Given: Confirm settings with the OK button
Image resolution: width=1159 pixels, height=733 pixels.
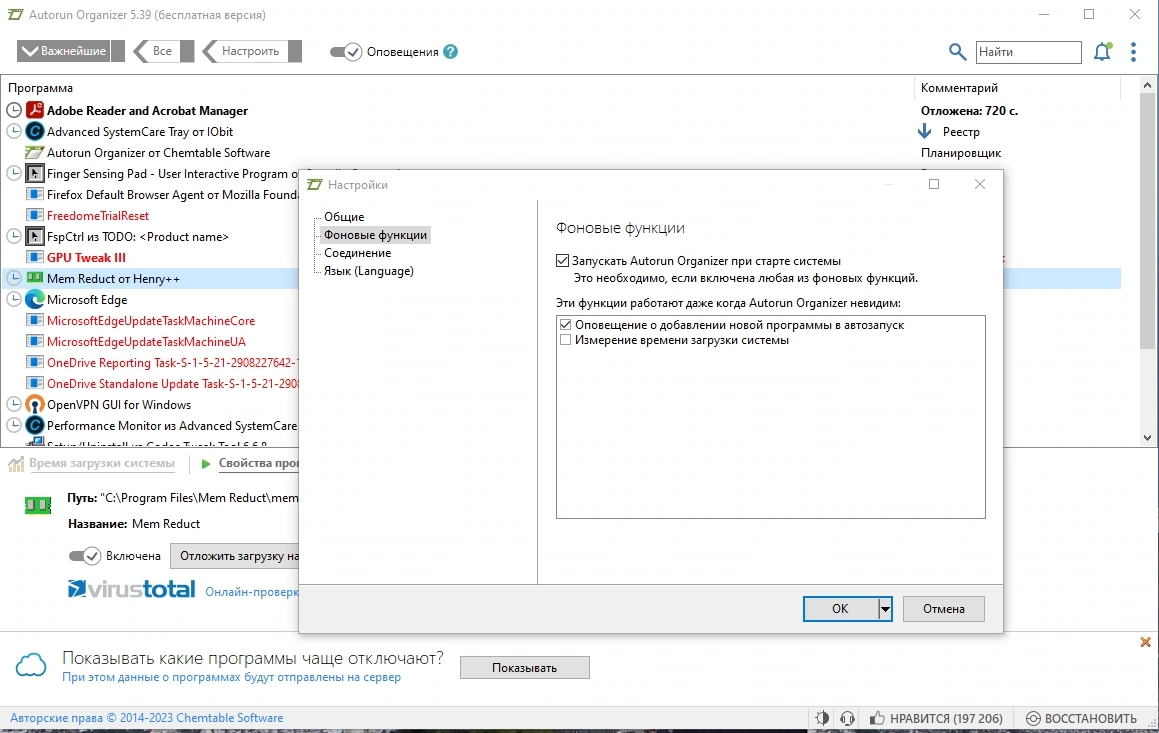Looking at the screenshot, I should click(840, 609).
